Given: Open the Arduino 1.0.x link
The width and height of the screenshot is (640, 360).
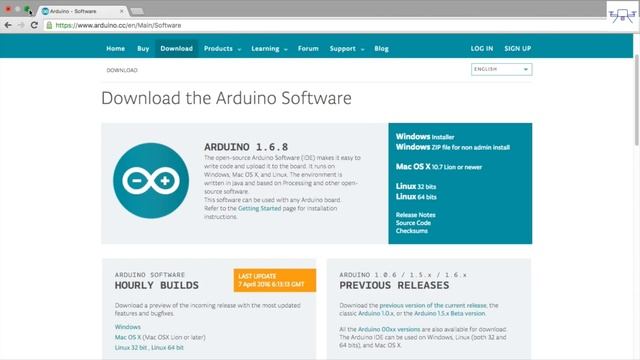Looking at the screenshot, I should pyautogui.click(x=376, y=313).
